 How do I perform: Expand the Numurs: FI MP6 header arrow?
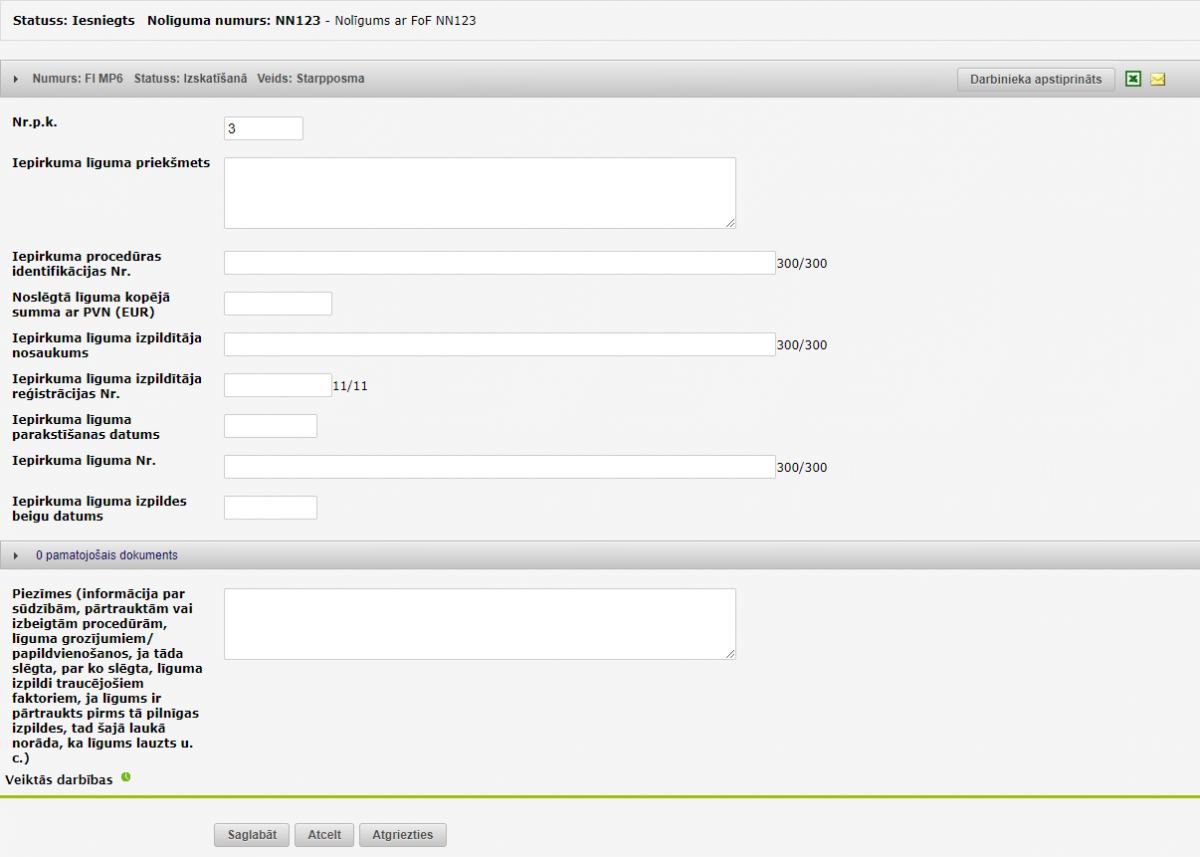coord(16,79)
